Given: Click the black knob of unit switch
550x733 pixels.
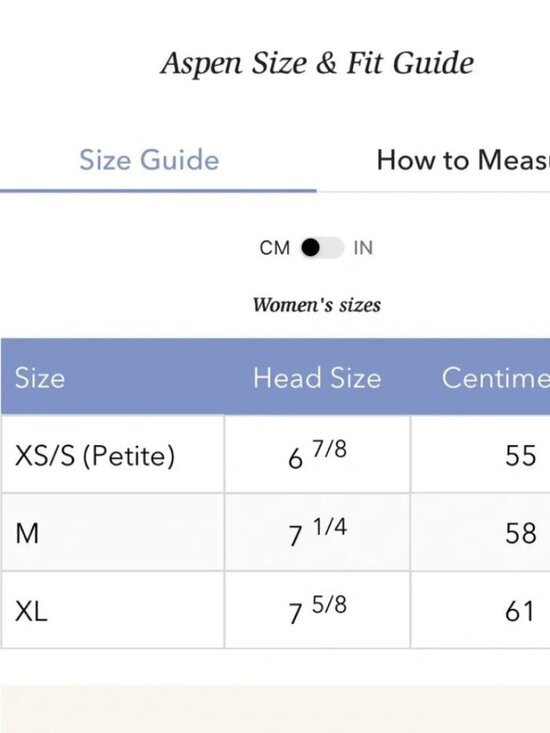Looking at the screenshot, I should click(x=310, y=247).
